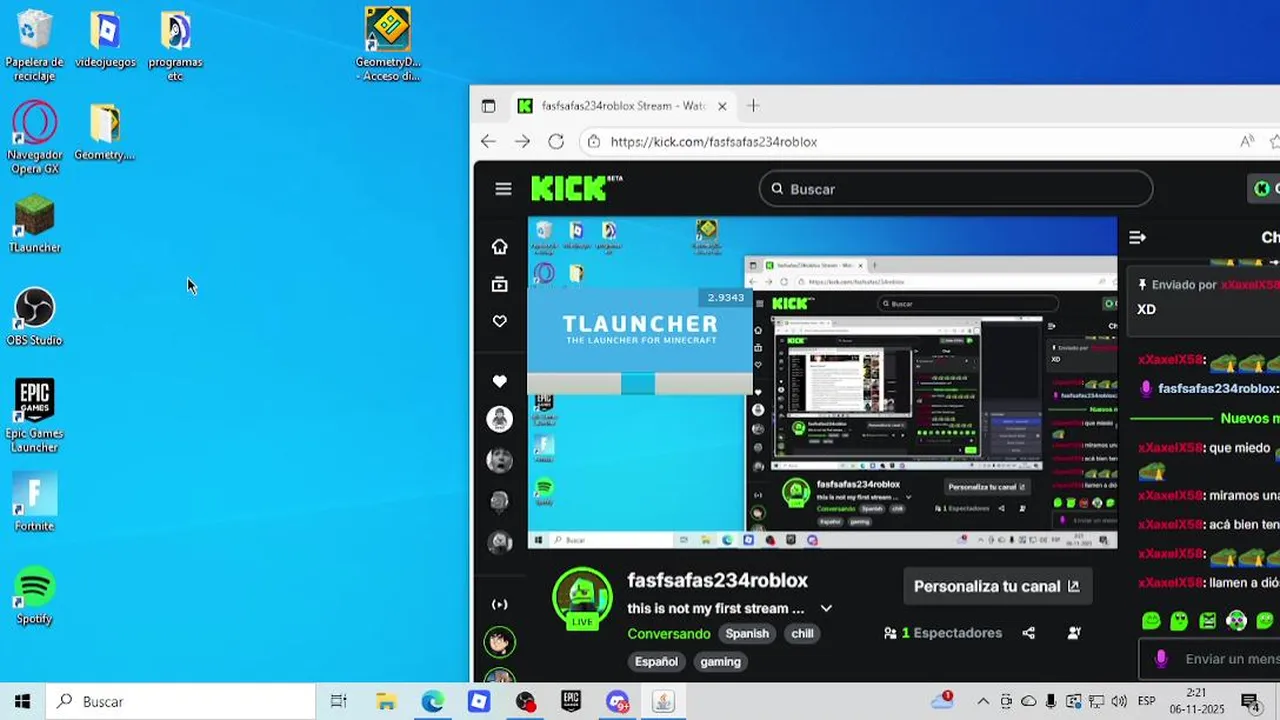1280x720 pixels.
Task: Select the fasfsafas234roblox Stream browser tab
Action: (x=624, y=106)
